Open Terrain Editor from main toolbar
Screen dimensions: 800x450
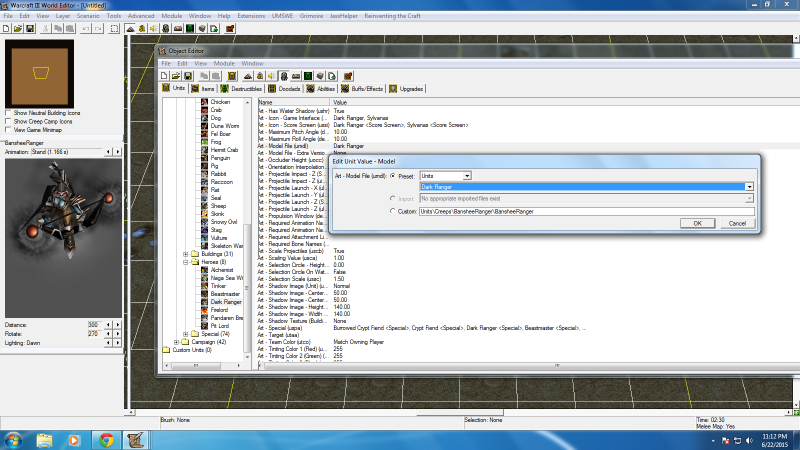[130, 29]
